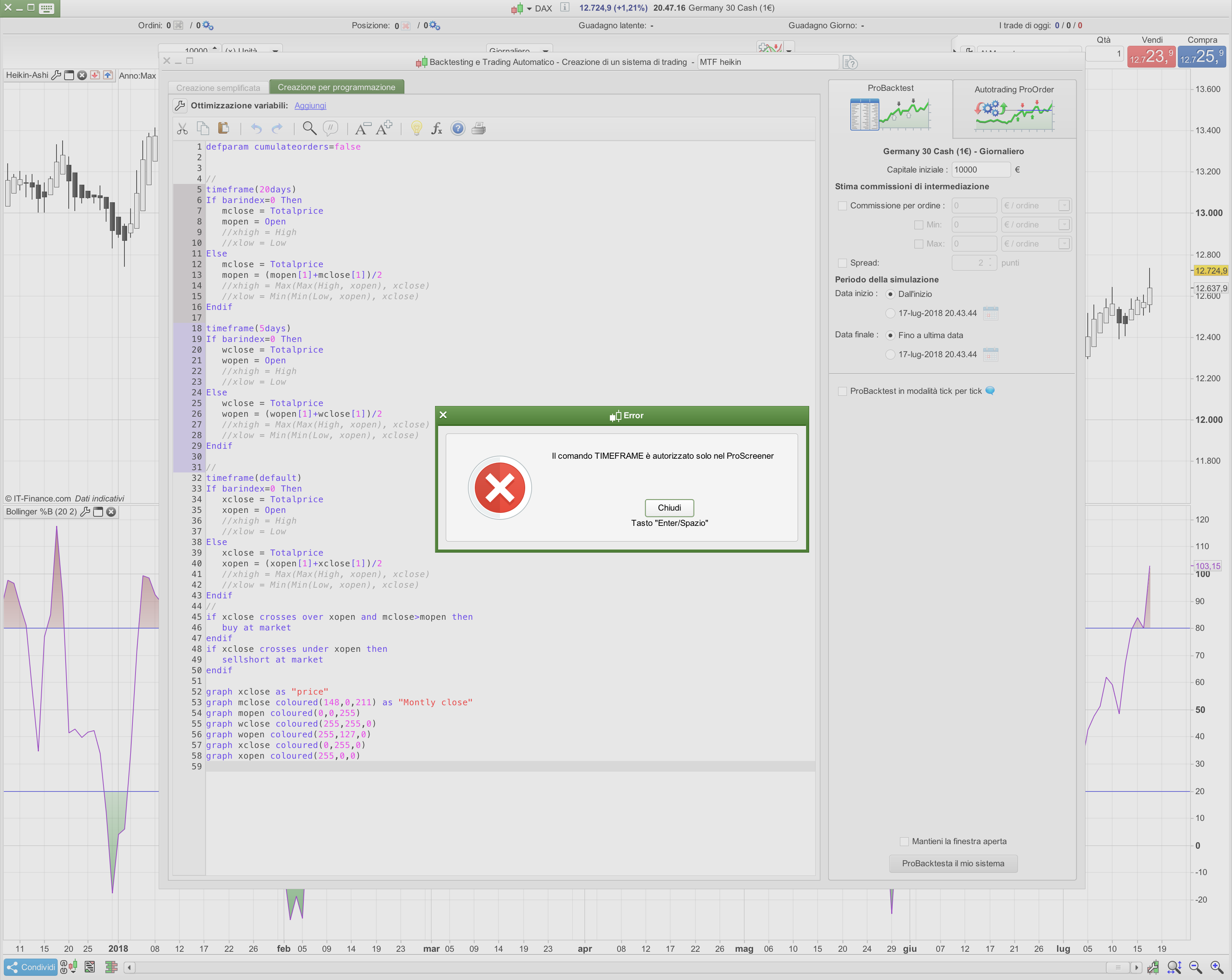Open the commission unit € / ordine dropdown
1232x980 pixels.
[x=1063, y=206]
